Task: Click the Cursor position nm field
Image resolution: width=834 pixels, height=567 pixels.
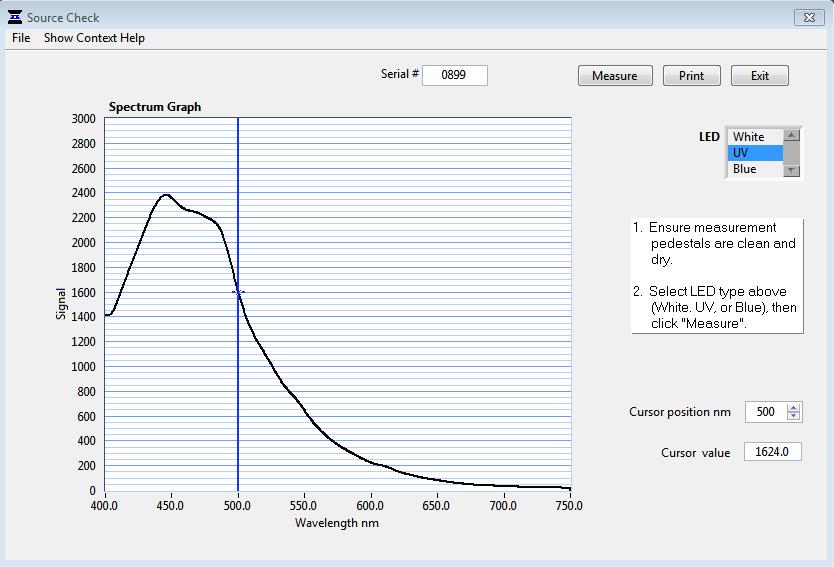Action: [x=765, y=412]
